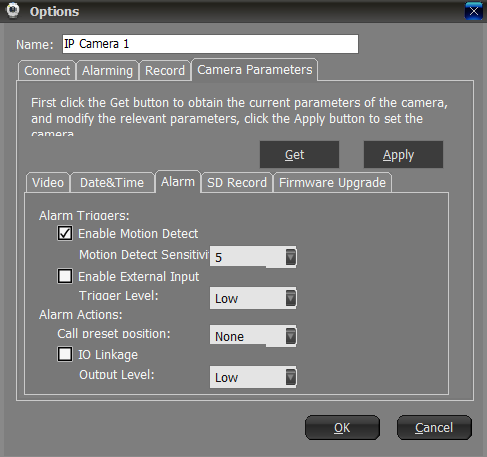
Task: Switch to the Connect tab
Action: click(x=47, y=70)
